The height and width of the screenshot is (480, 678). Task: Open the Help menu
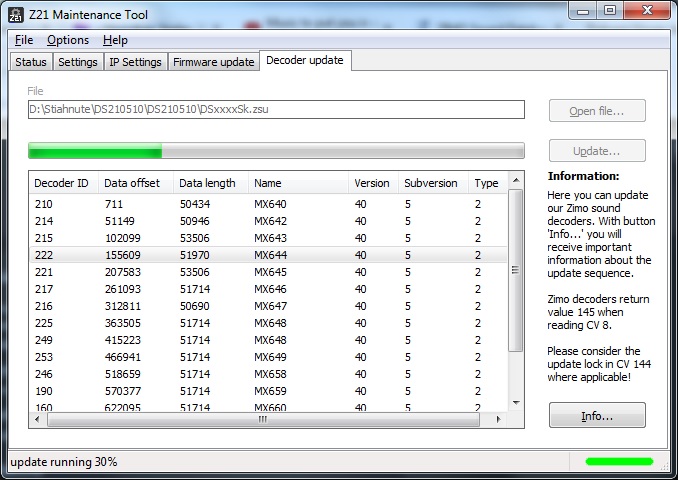(115, 40)
